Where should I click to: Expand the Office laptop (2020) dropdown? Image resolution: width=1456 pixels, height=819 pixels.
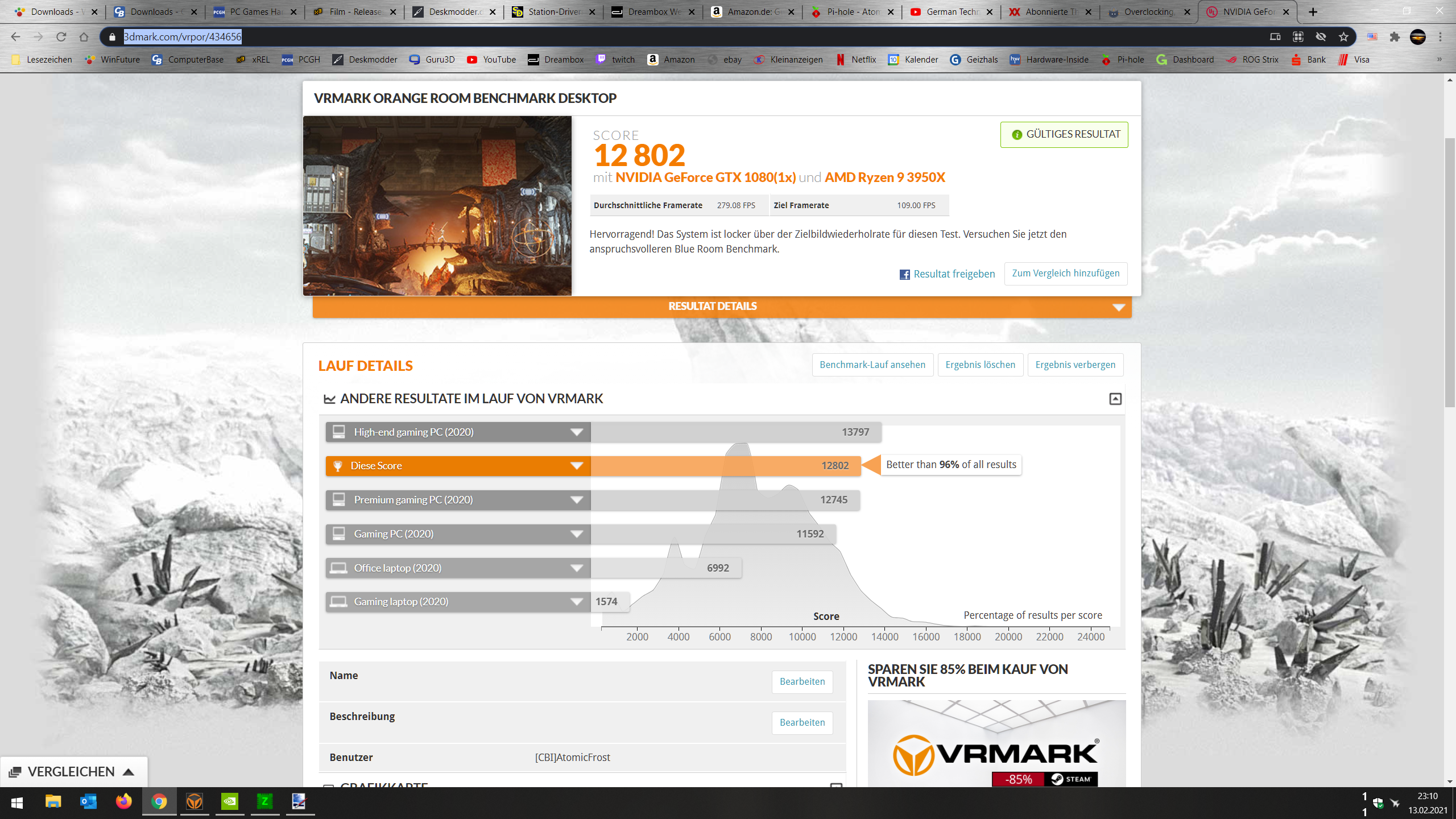coord(577,568)
